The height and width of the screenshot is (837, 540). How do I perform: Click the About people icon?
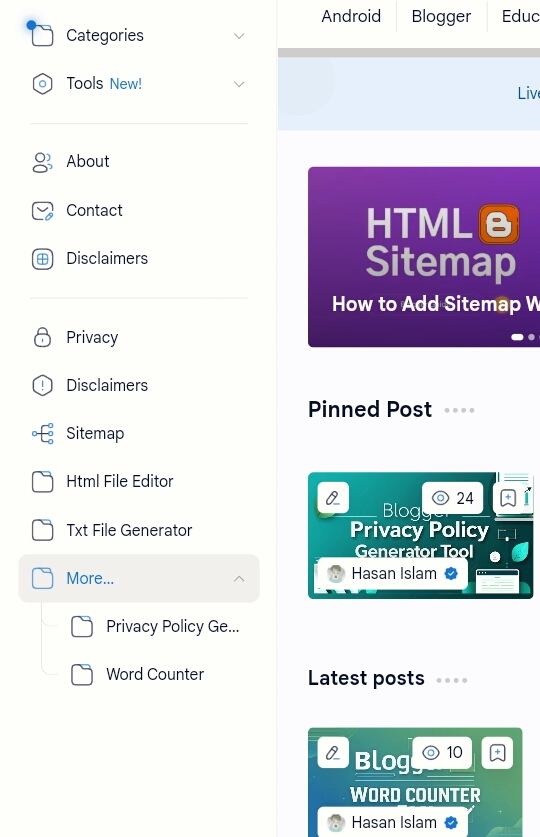tap(42, 162)
